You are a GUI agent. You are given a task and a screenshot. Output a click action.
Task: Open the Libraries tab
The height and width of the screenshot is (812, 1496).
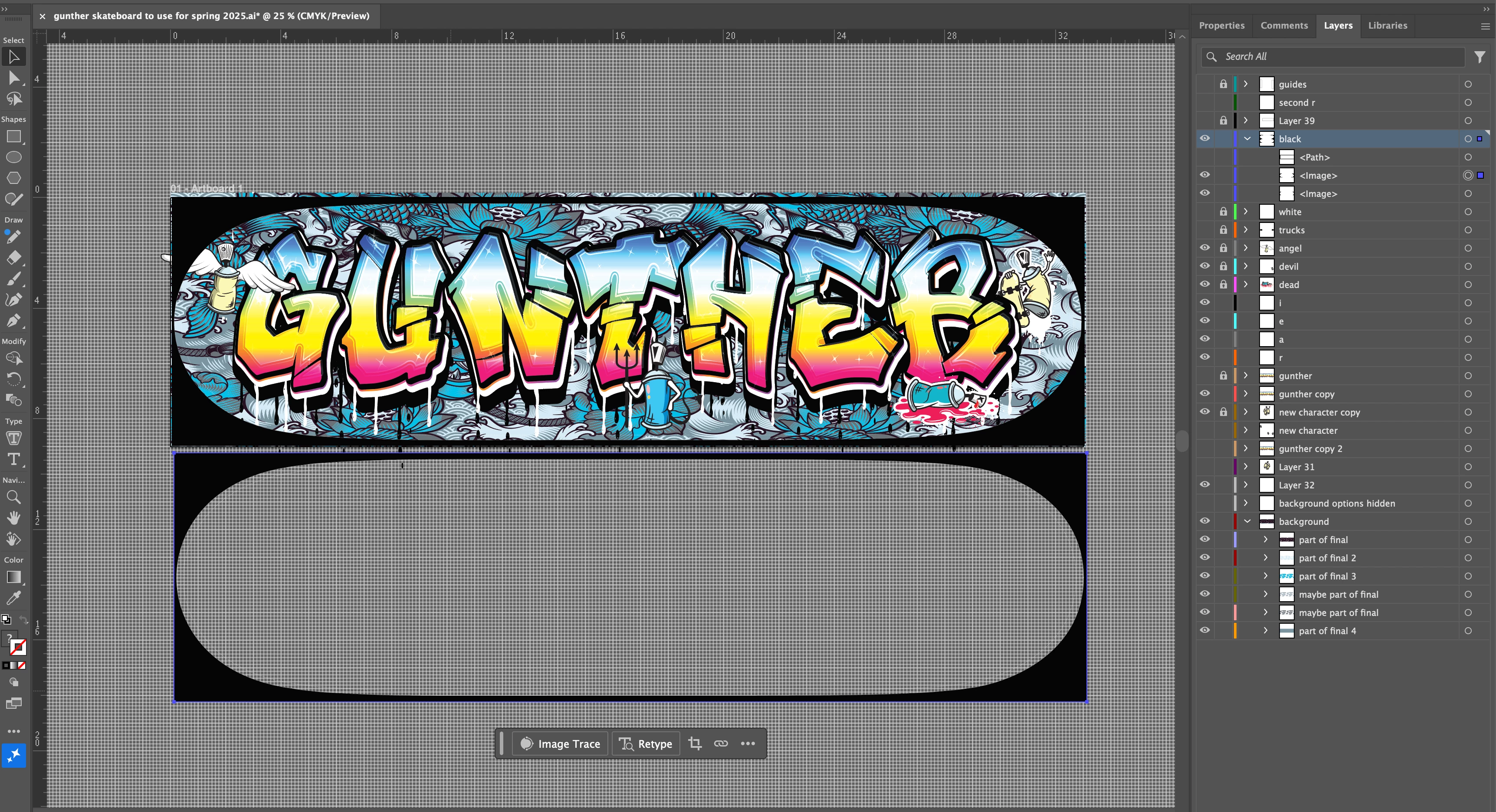pos(1388,26)
